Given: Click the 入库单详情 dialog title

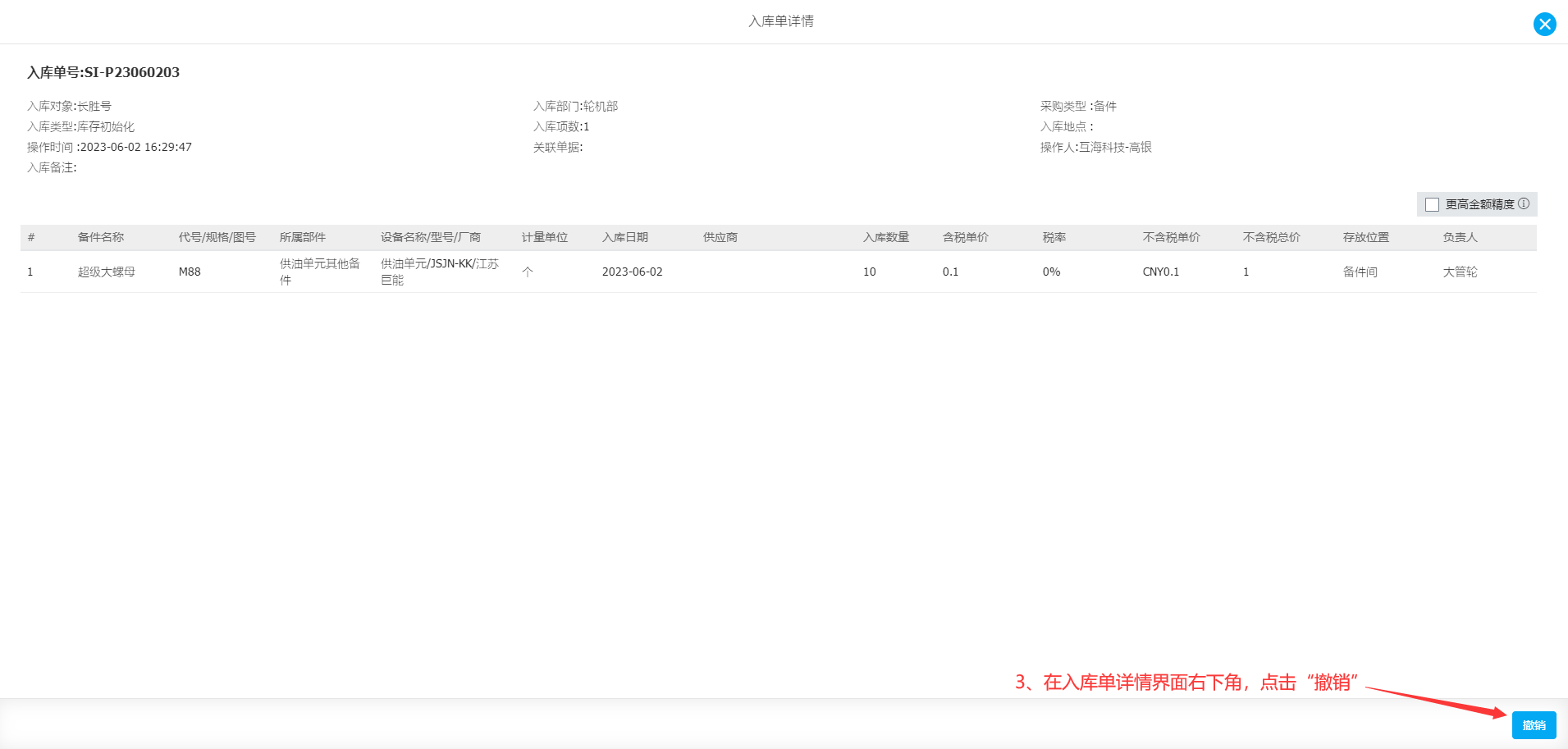Looking at the screenshot, I should click(x=781, y=21).
